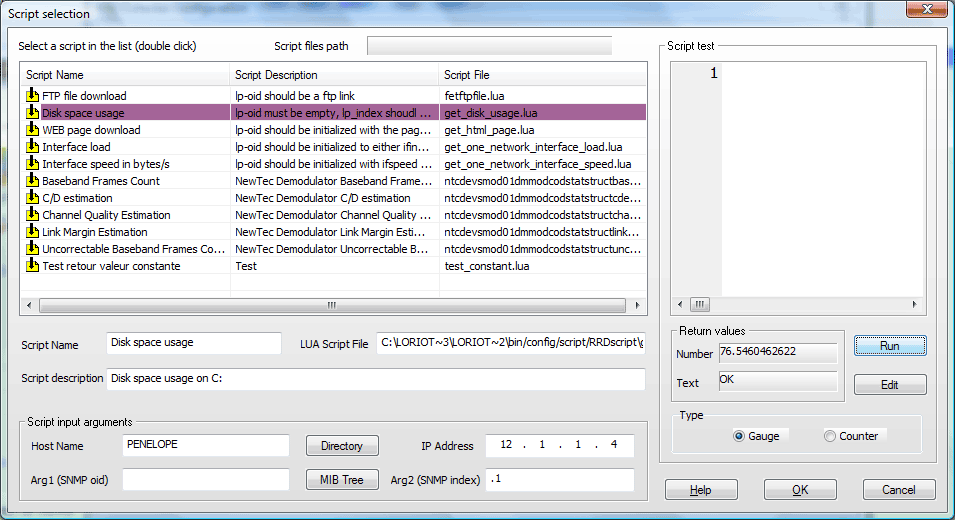Click the Channel Quality Estimation script icon

[32, 214]
